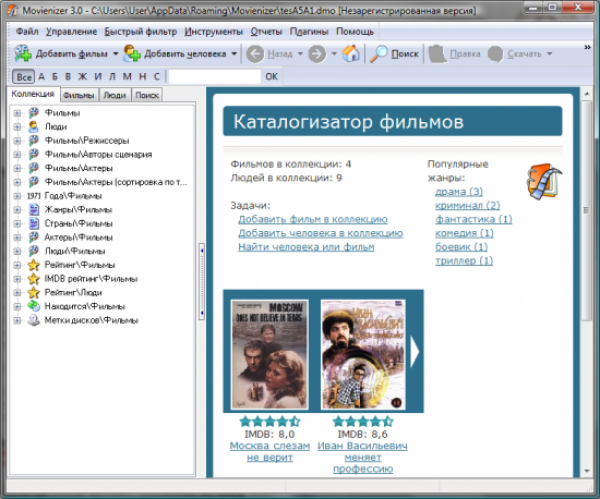Click the Search (Поиск) magnifier icon
Viewport: 600px width, 499px height.
379,53
